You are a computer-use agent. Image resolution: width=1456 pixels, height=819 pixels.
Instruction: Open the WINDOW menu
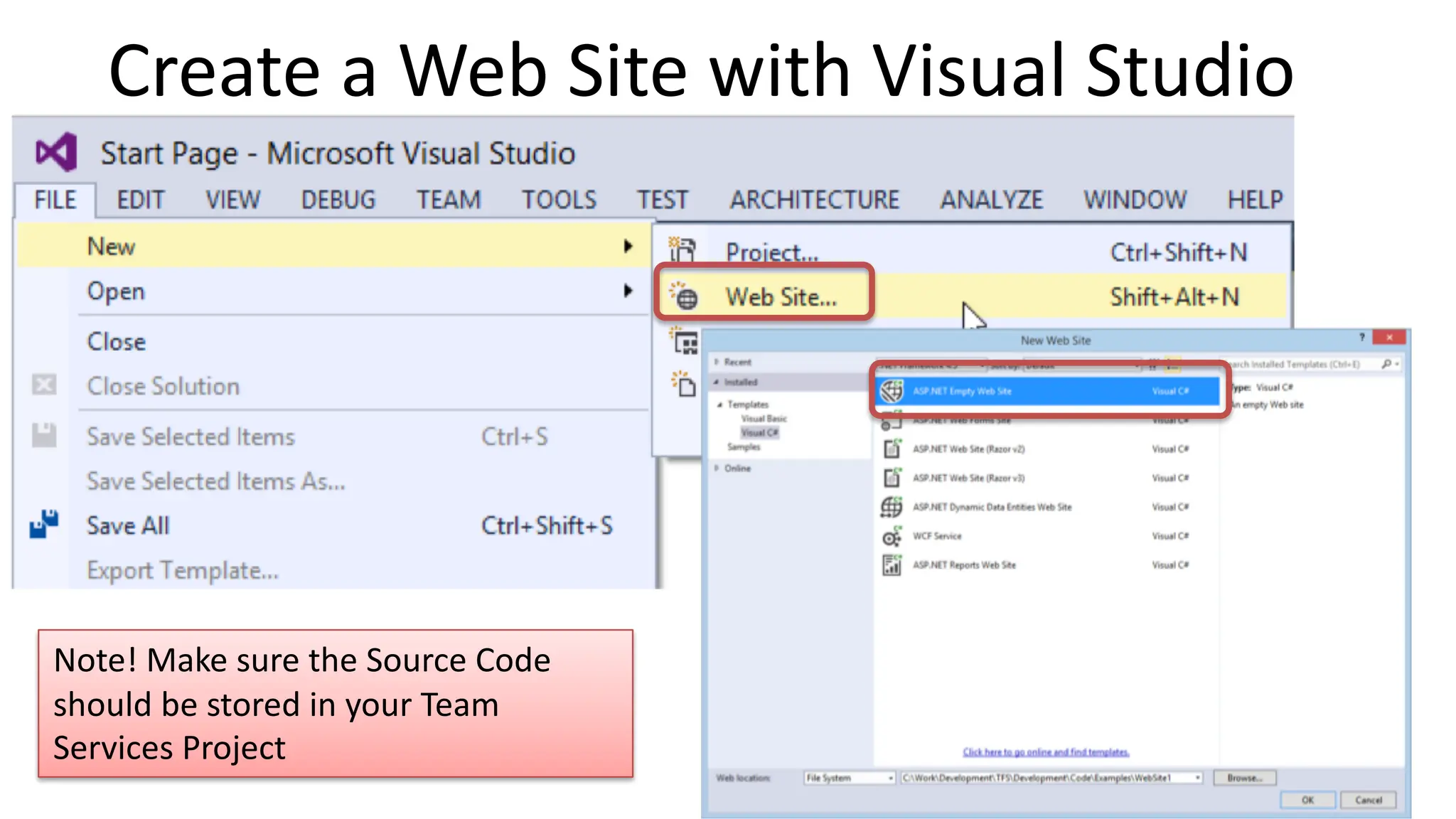[x=1135, y=200]
